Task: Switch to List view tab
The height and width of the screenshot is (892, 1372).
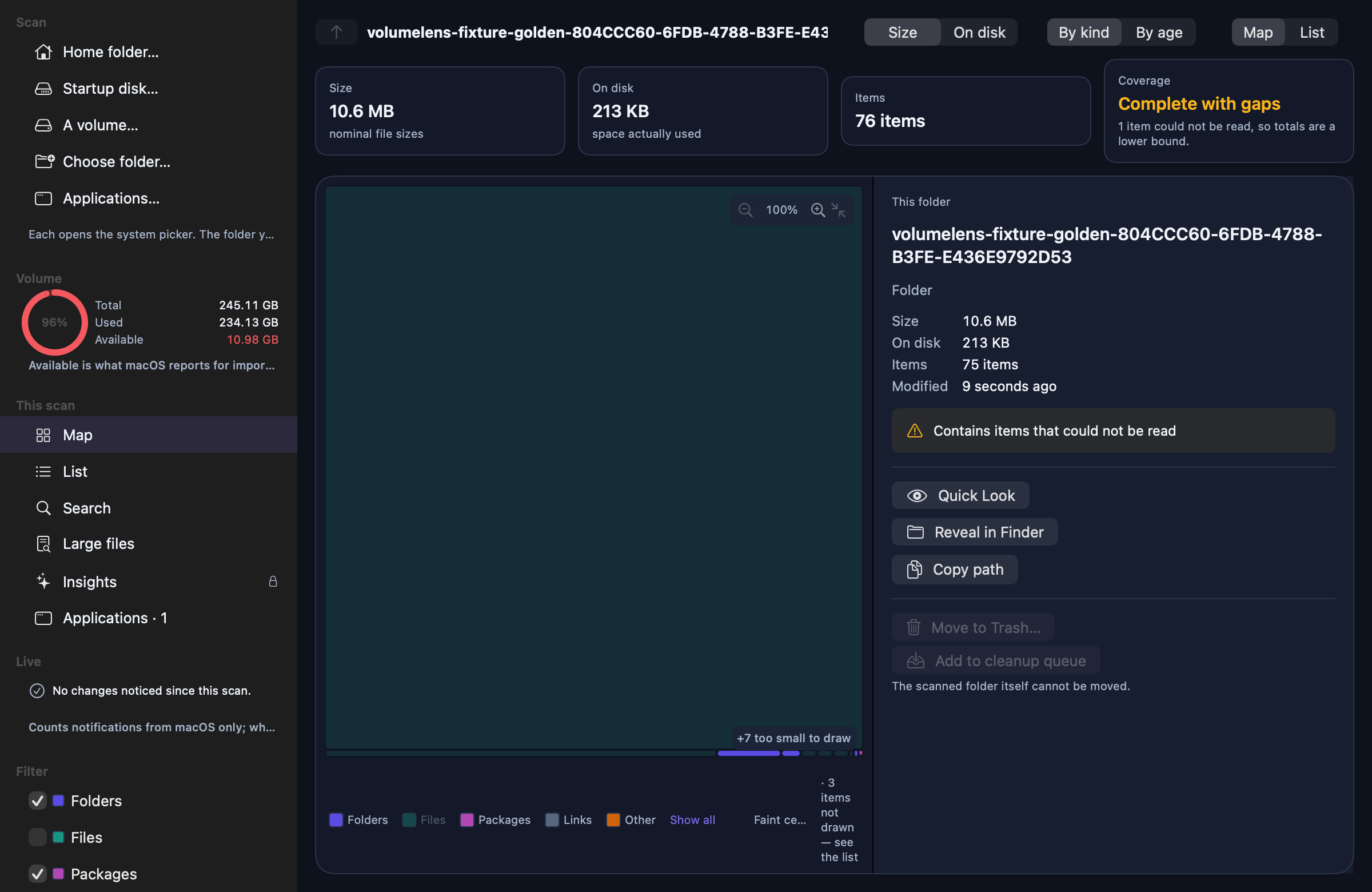Action: pyautogui.click(x=1311, y=32)
